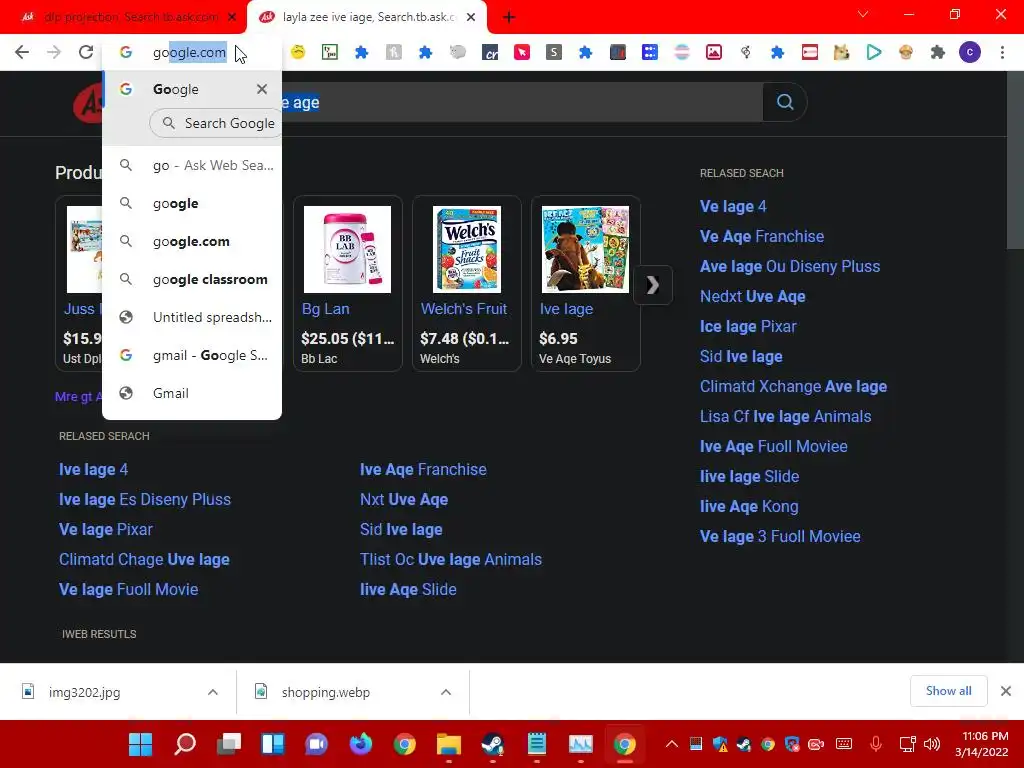1024x768 pixels.
Task: Click the magnifier search button on Ask page
Action: tap(785, 102)
